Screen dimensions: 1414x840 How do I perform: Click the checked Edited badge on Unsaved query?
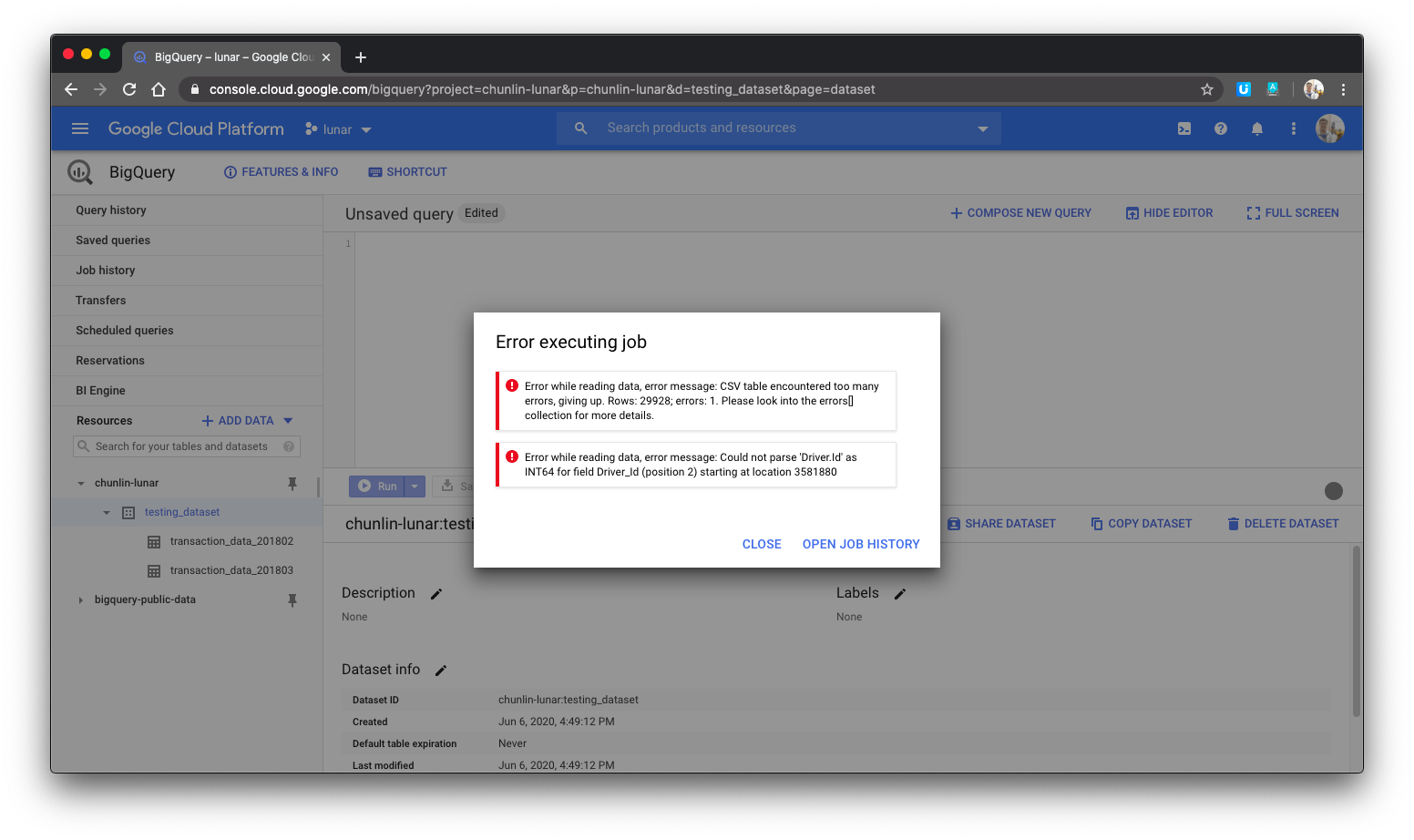(481, 212)
